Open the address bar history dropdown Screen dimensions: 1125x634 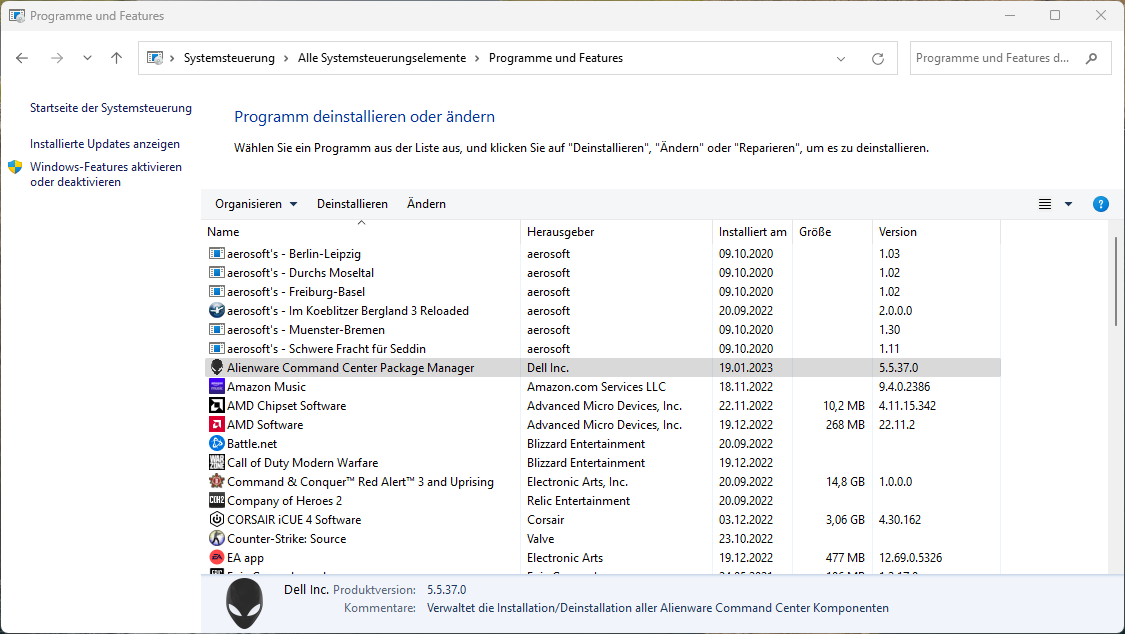[841, 59]
